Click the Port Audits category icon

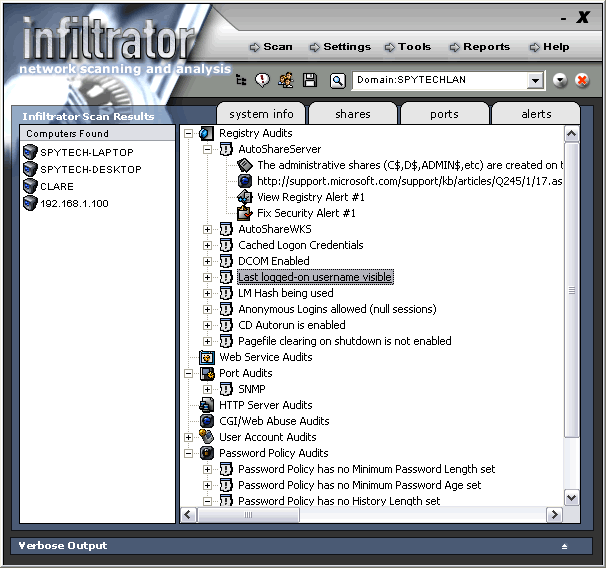coord(207,373)
